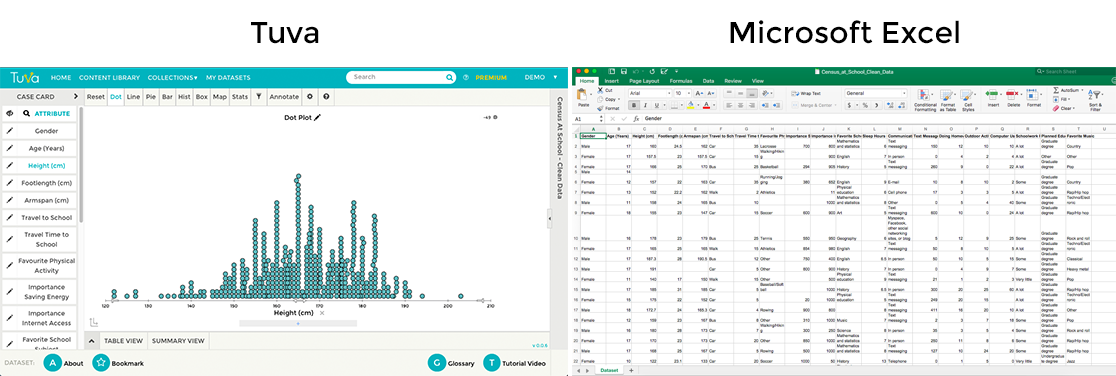Open the Glossary circle icon

pos(436,363)
